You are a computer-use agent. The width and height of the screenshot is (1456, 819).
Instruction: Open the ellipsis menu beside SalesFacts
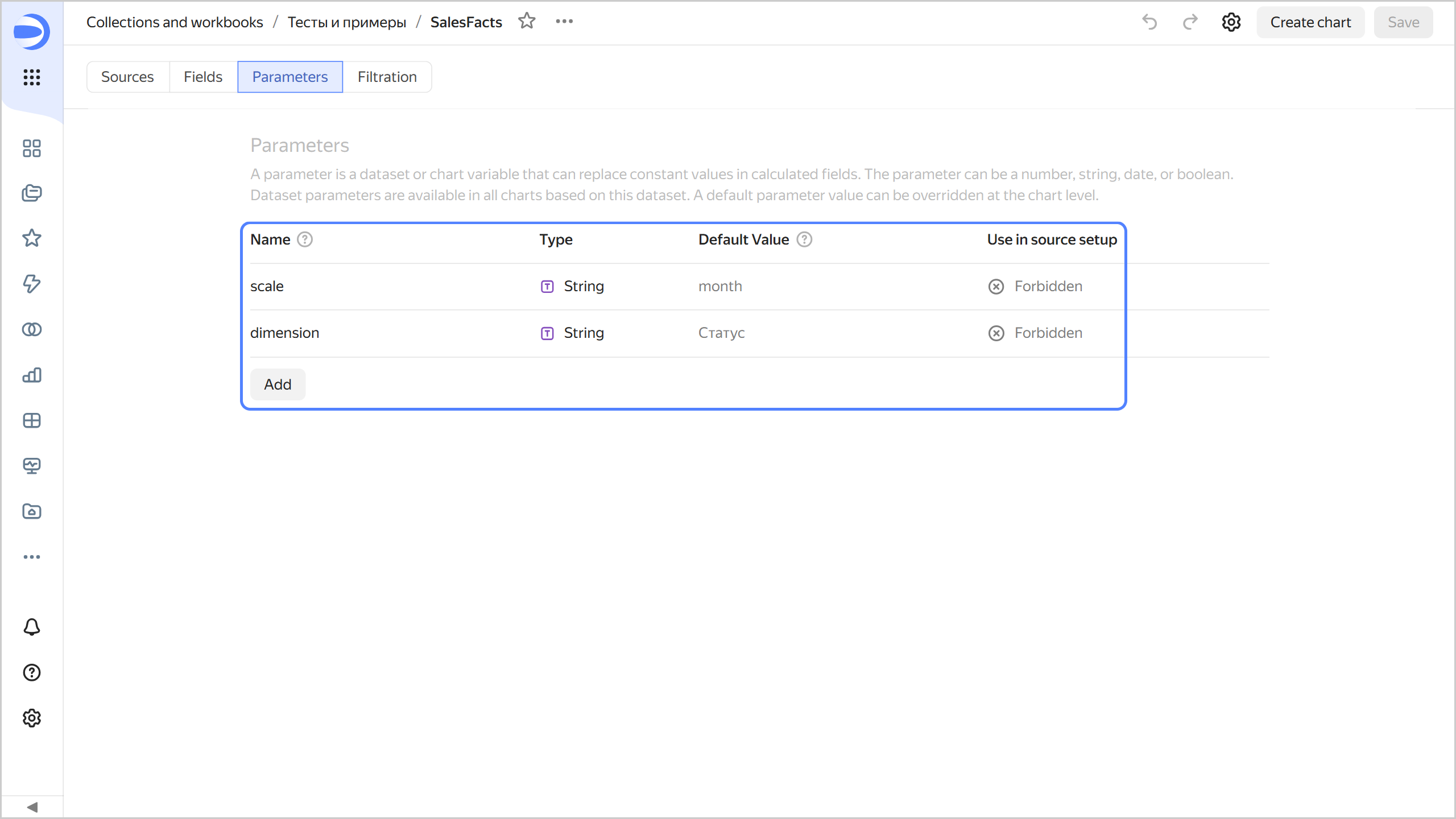click(564, 21)
